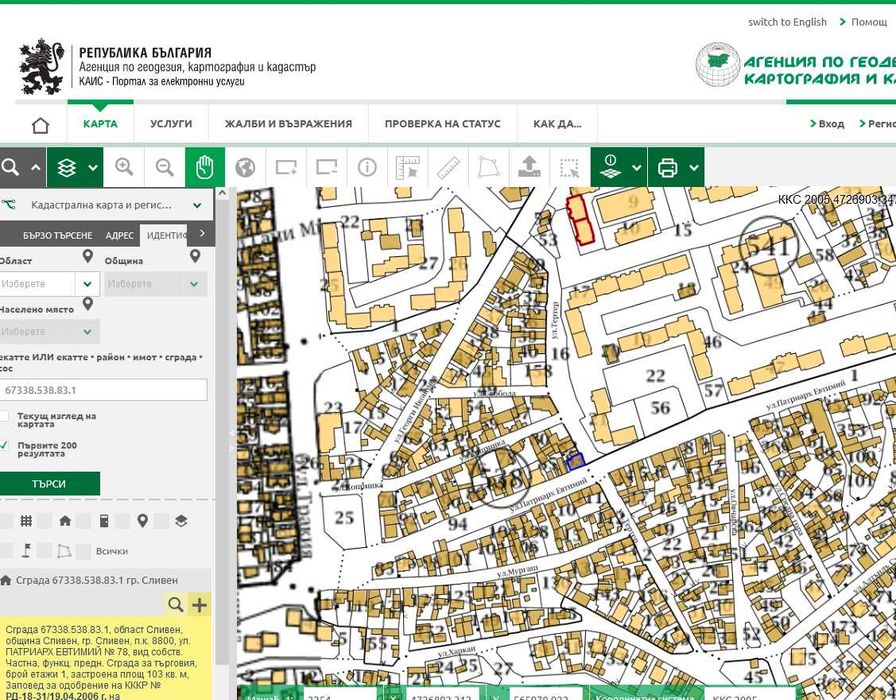
Task: Select the info identify tool
Action: point(367,168)
